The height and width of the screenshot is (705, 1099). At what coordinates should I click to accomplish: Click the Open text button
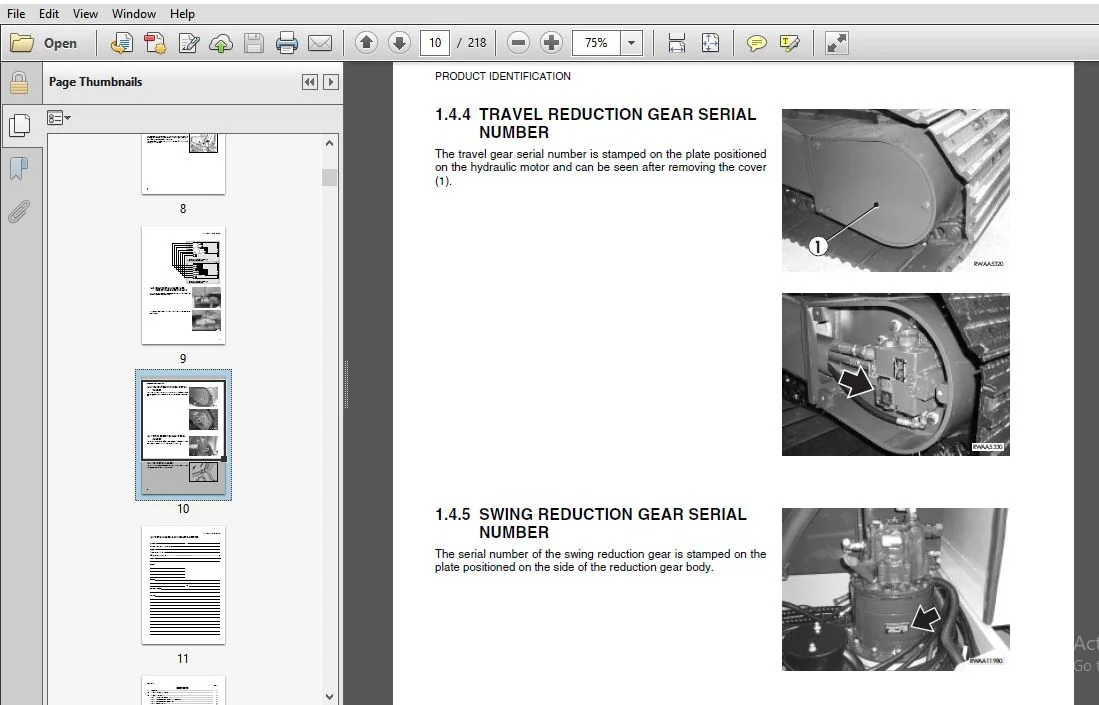(x=60, y=43)
